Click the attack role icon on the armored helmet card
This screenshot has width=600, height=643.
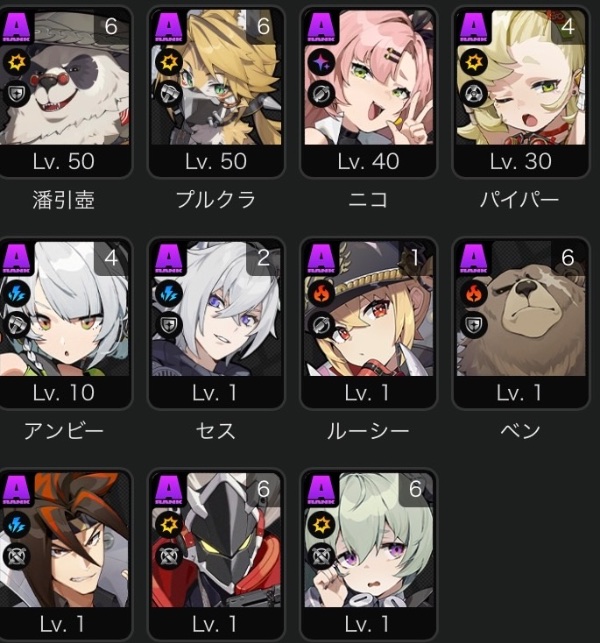pos(169,556)
